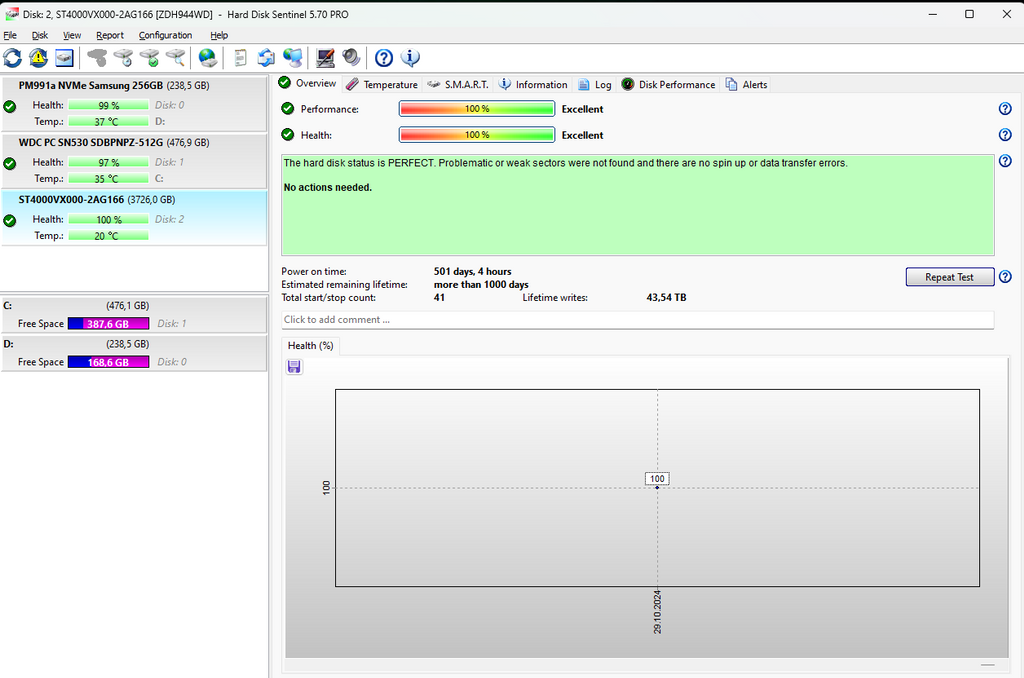Click the document report toolbar icon
Screen dimensions: 1024x678
pos(240,57)
